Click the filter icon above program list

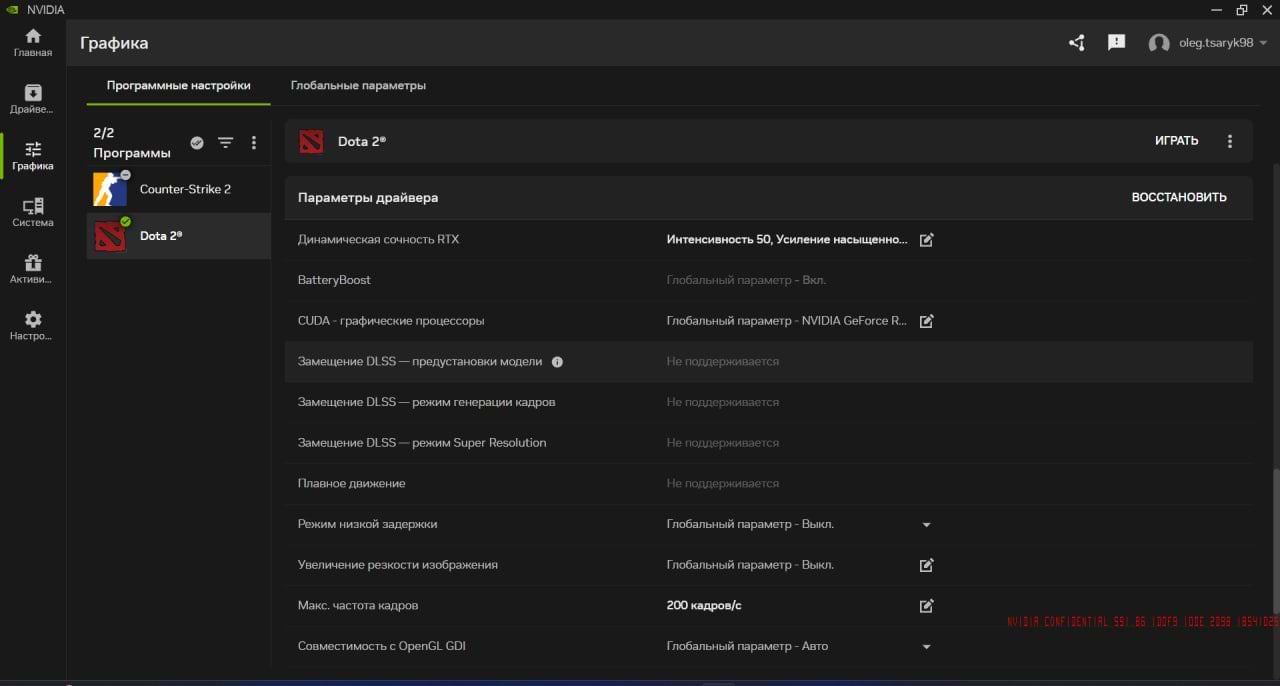click(x=226, y=143)
